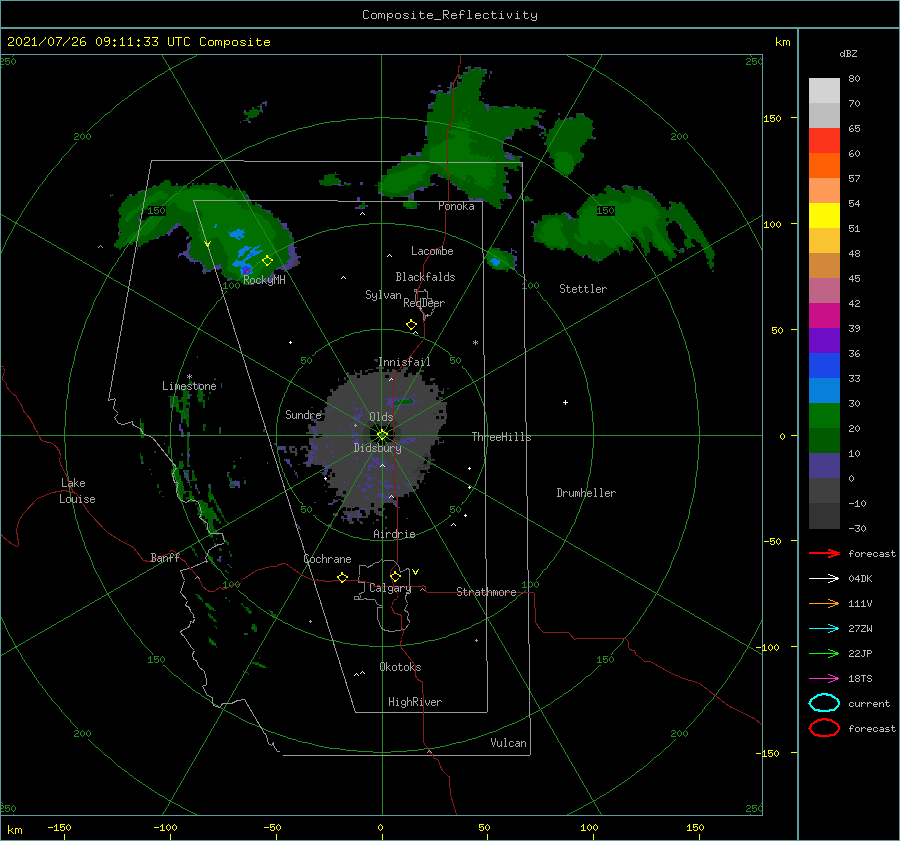Click the Okotoks label
The image size is (900, 841).
tap(400, 667)
